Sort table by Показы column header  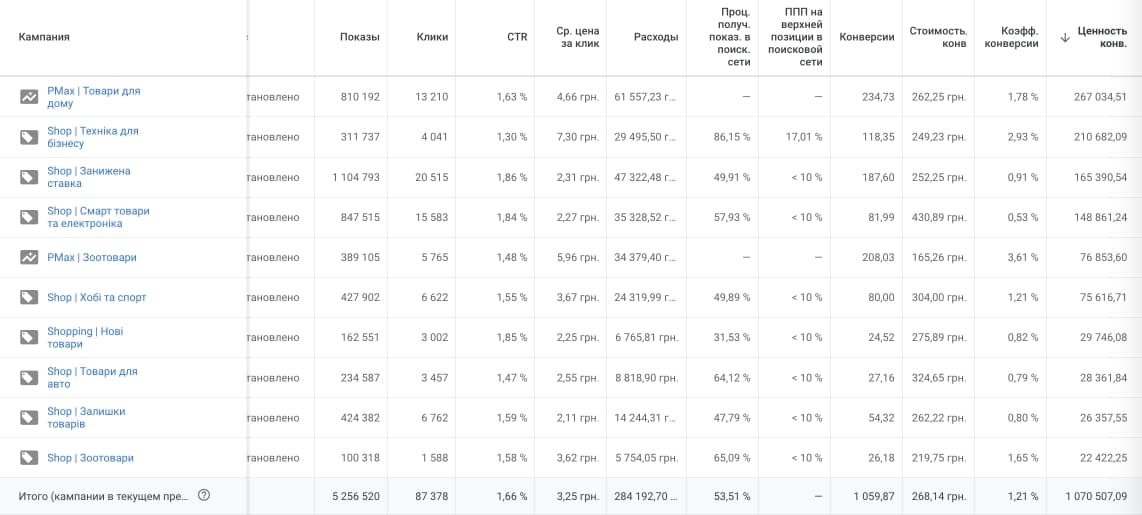click(359, 37)
